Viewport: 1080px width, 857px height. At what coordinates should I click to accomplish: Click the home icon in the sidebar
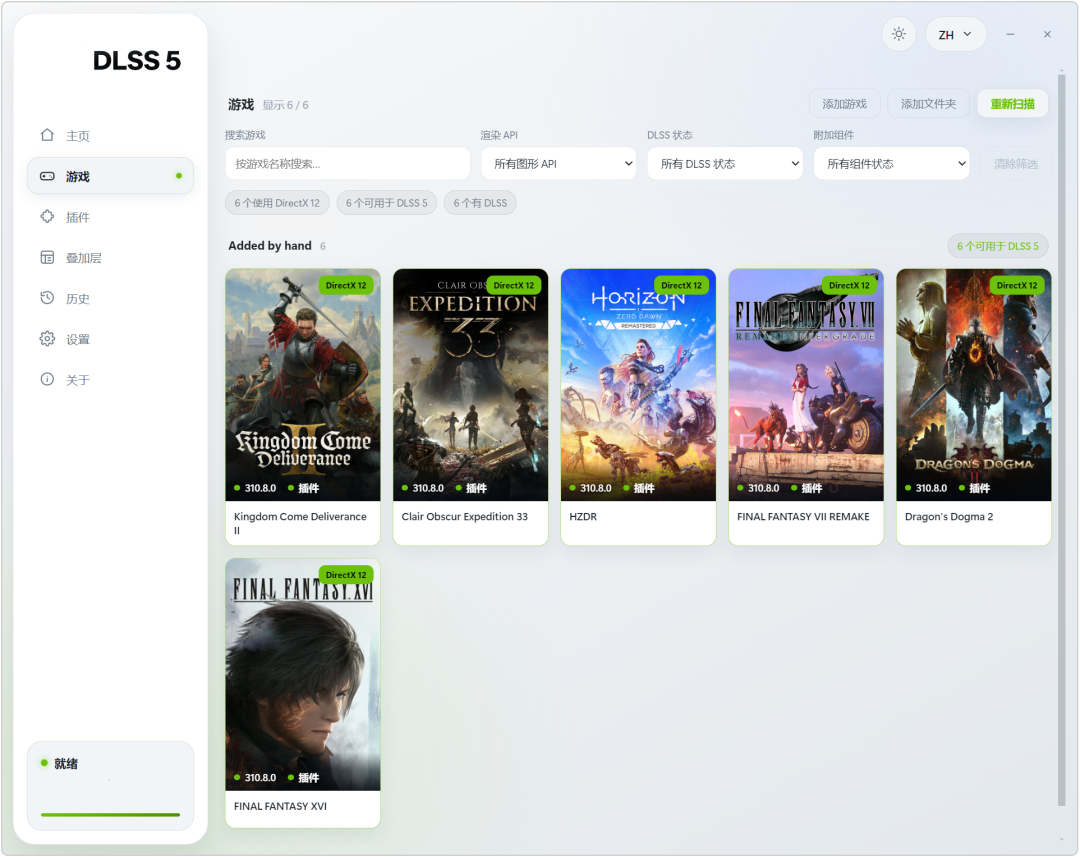click(47, 135)
